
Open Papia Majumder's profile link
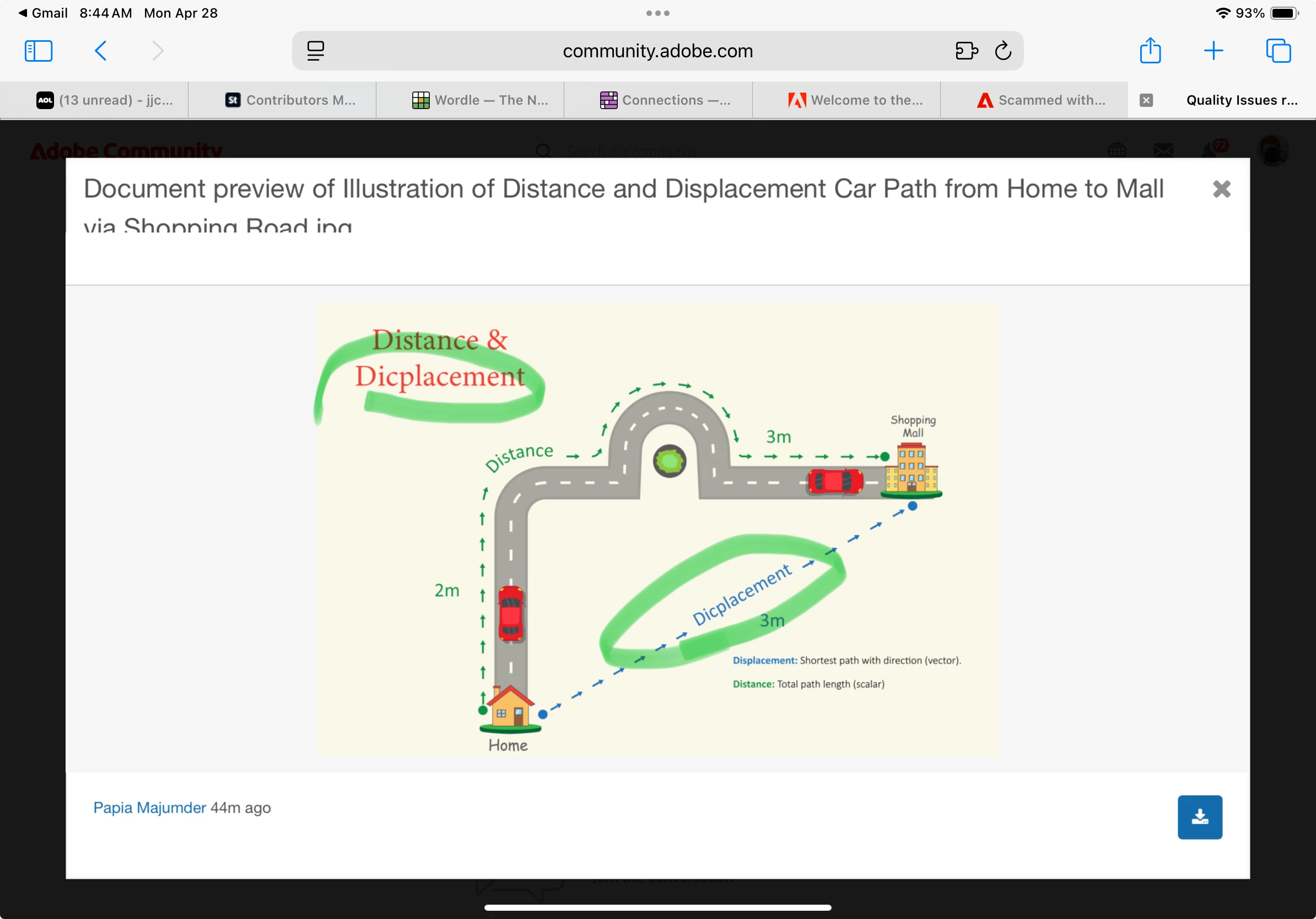pyautogui.click(x=149, y=808)
